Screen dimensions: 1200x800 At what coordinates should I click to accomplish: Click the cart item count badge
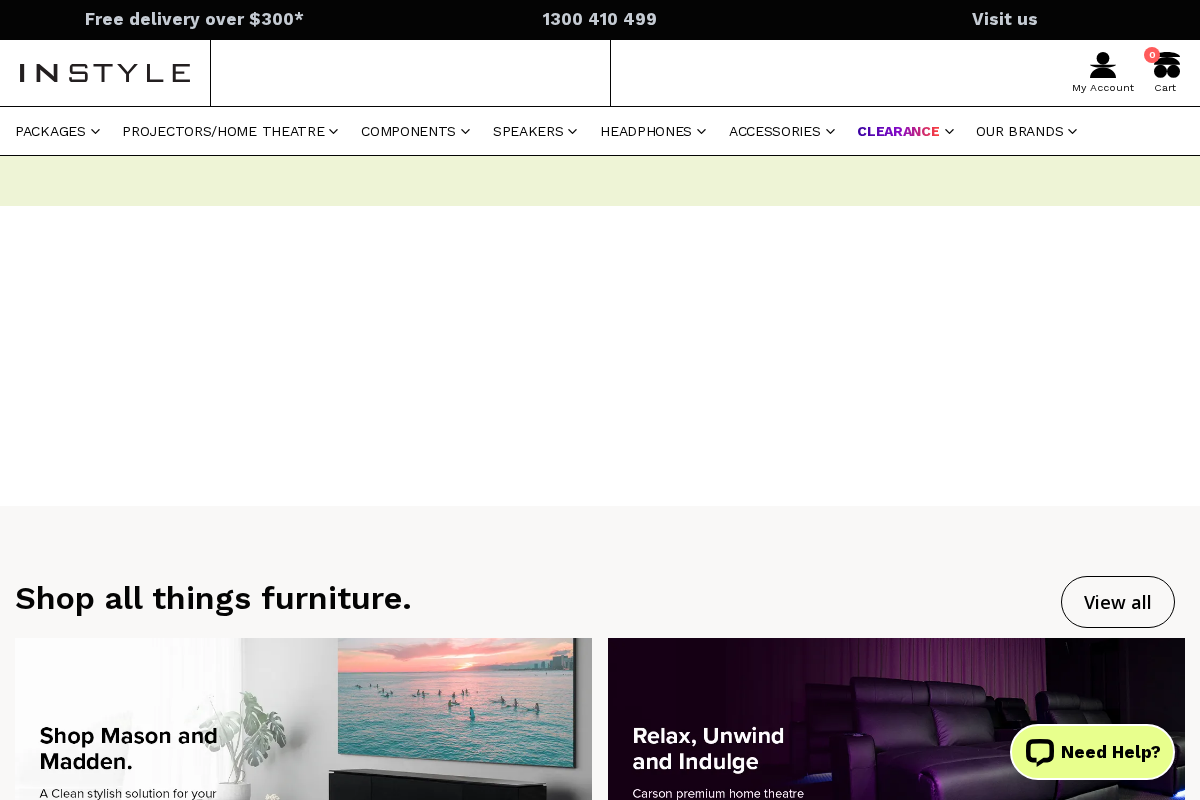(x=1152, y=55)
